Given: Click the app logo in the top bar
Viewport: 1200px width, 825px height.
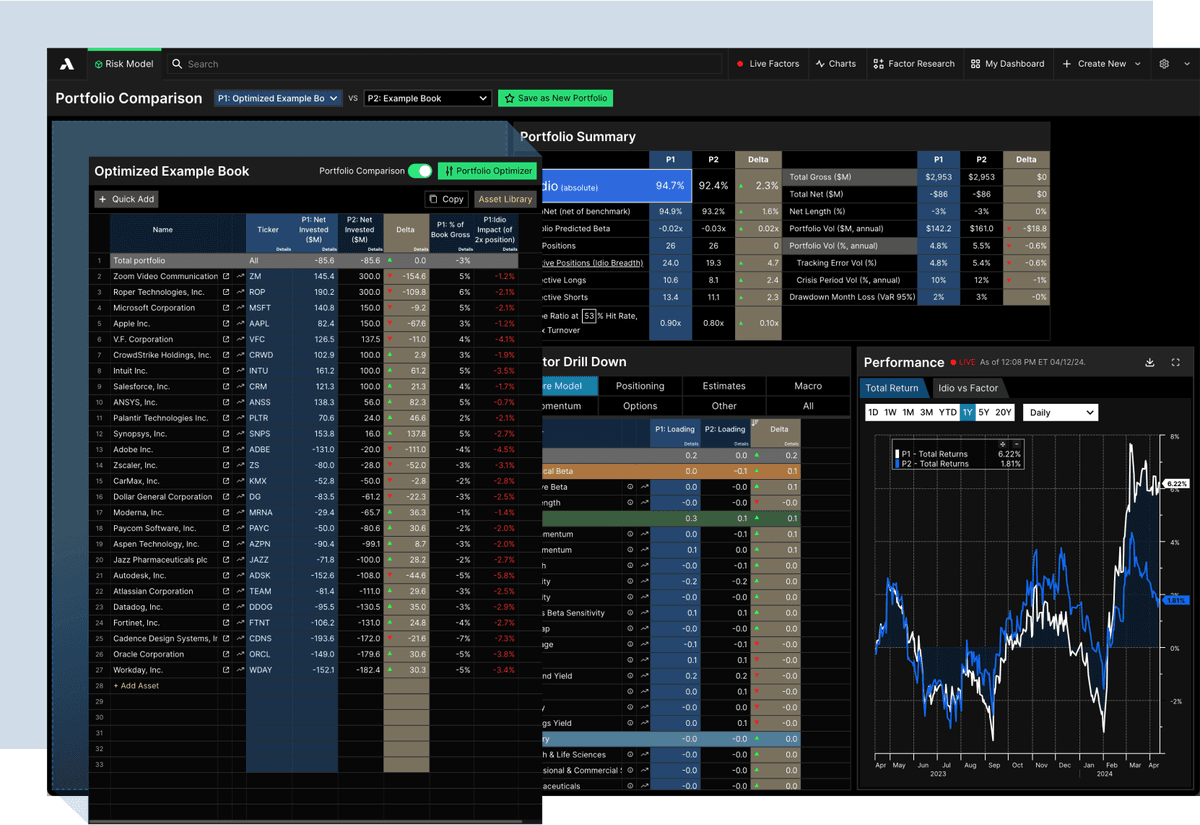Looking at the screenshot, I should pyautogui.click(x=67, y=64).
